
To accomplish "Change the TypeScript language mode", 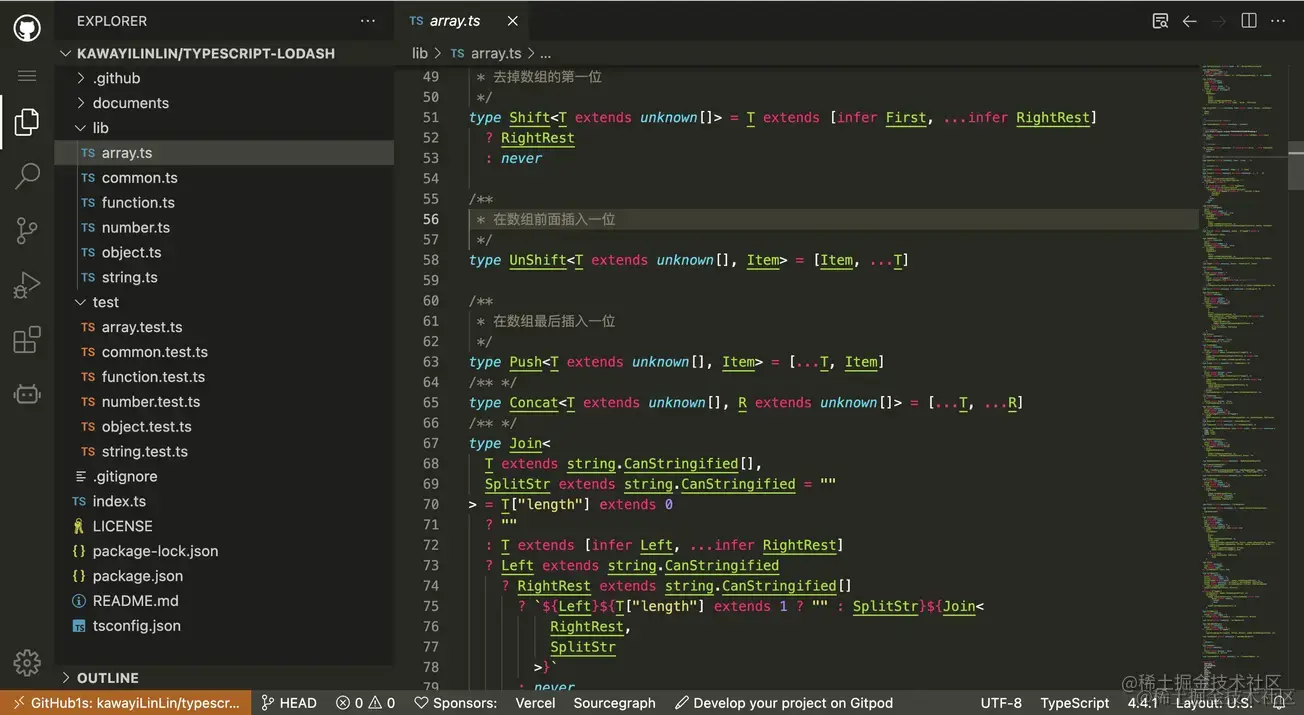I will coord(1075,703).
